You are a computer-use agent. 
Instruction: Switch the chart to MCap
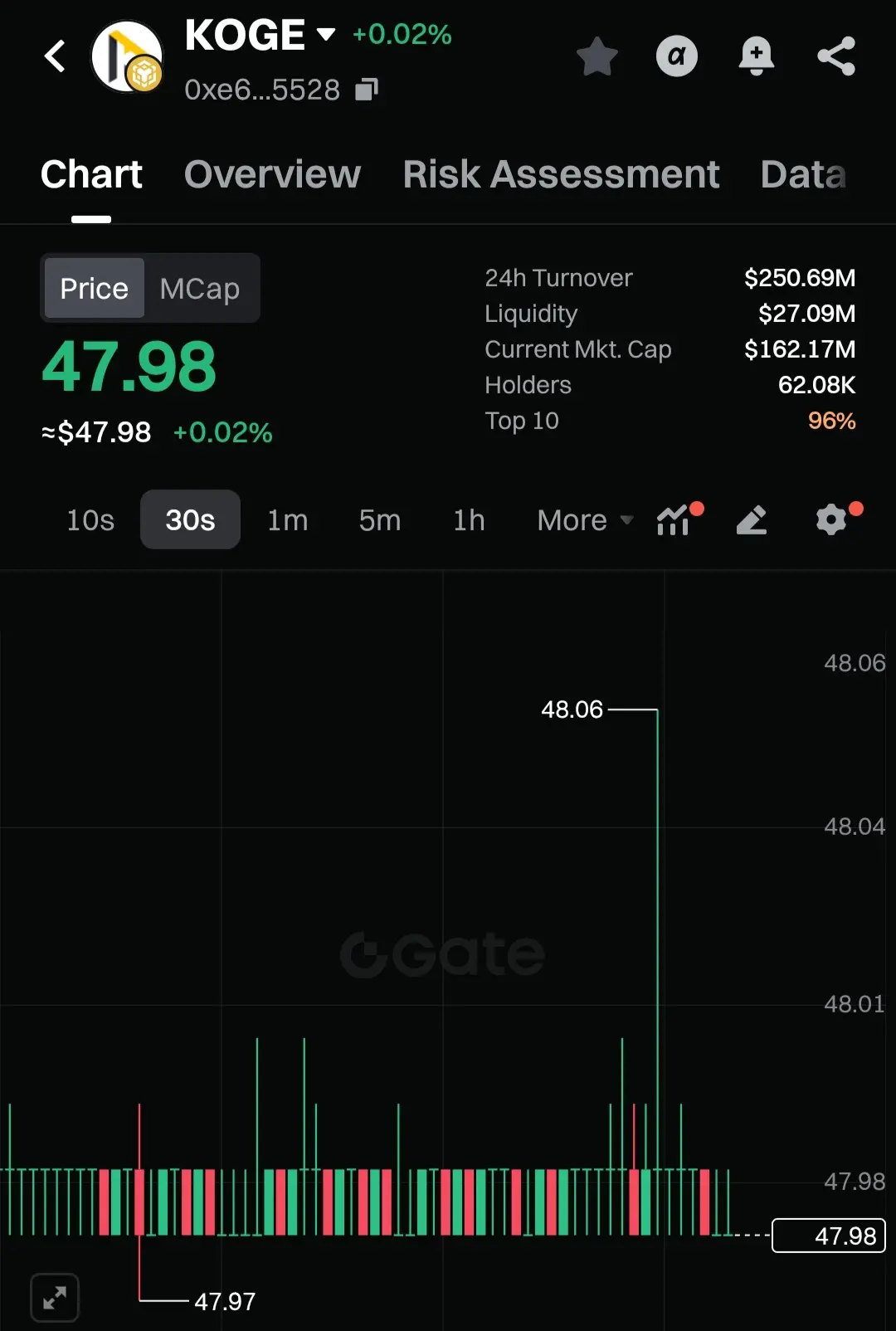tap(200, 288)
